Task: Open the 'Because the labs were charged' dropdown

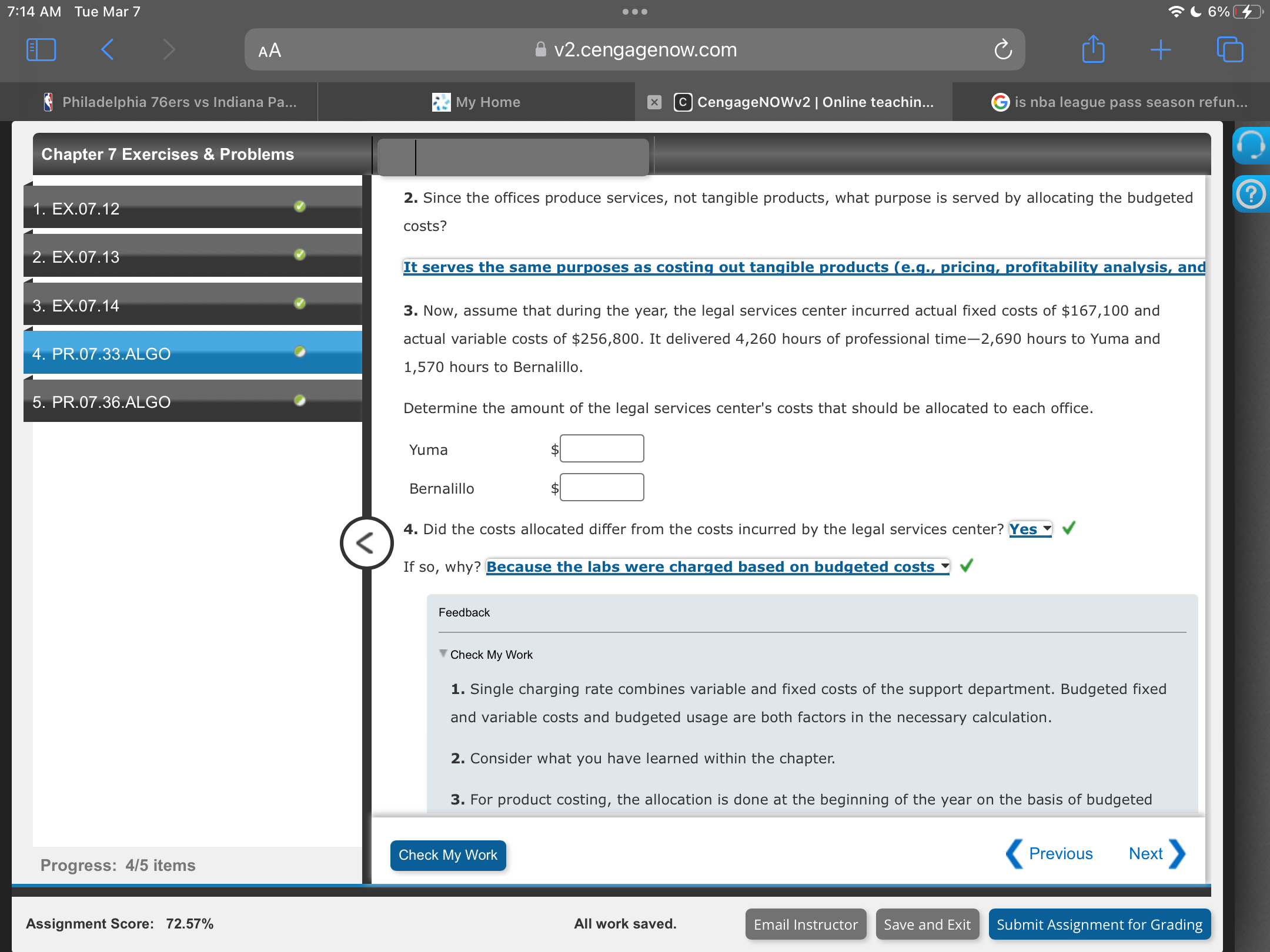Action: click(717, 566)
